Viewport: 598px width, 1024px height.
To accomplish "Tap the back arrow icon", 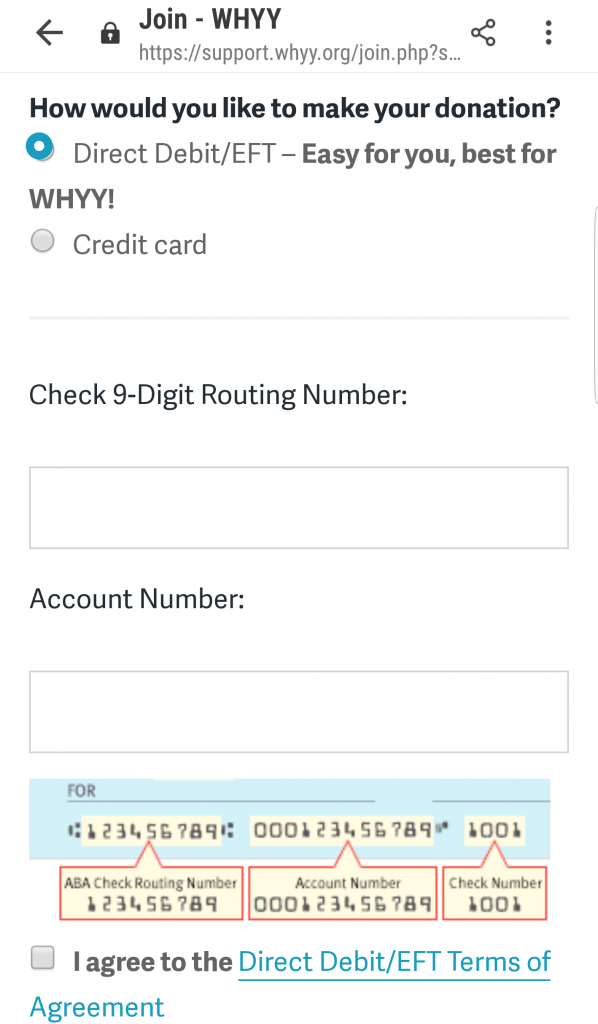I will tap(50, 33).
